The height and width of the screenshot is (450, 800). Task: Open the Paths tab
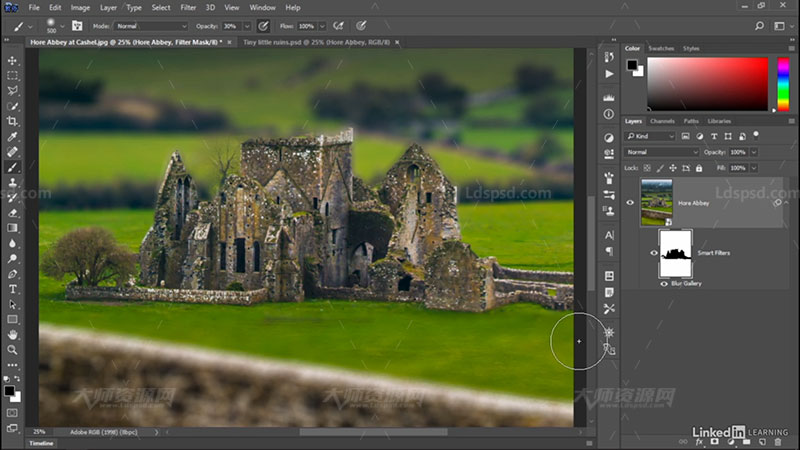[x=691, y=121]
